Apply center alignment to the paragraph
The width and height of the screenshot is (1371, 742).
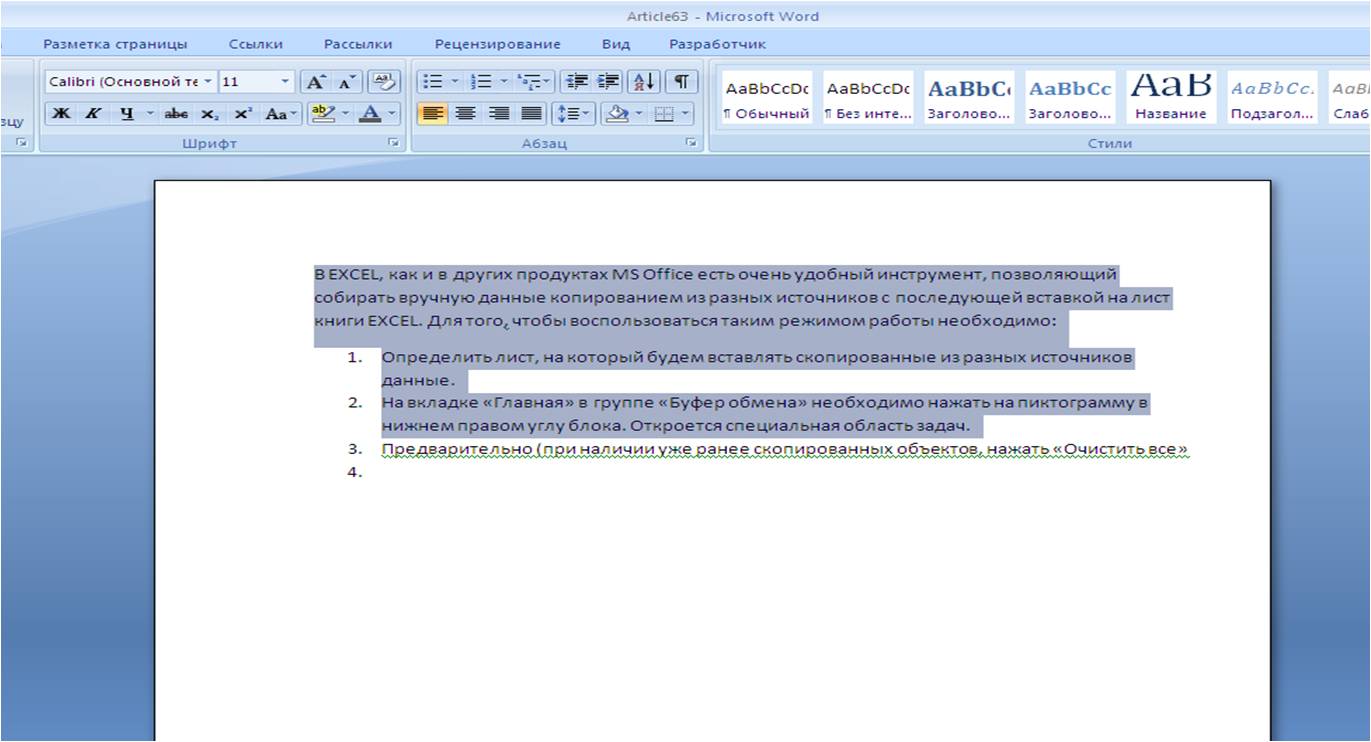465,114
